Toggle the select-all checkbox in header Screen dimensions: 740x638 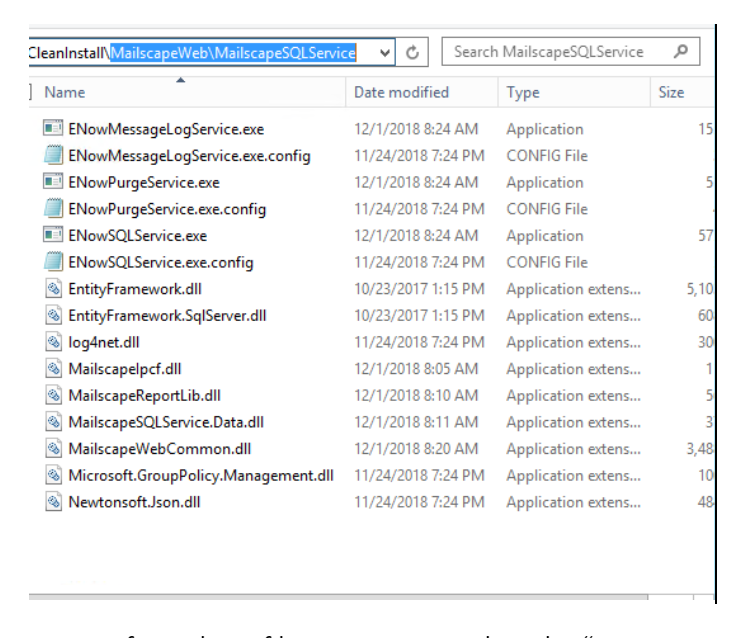[x=30, y=92]
